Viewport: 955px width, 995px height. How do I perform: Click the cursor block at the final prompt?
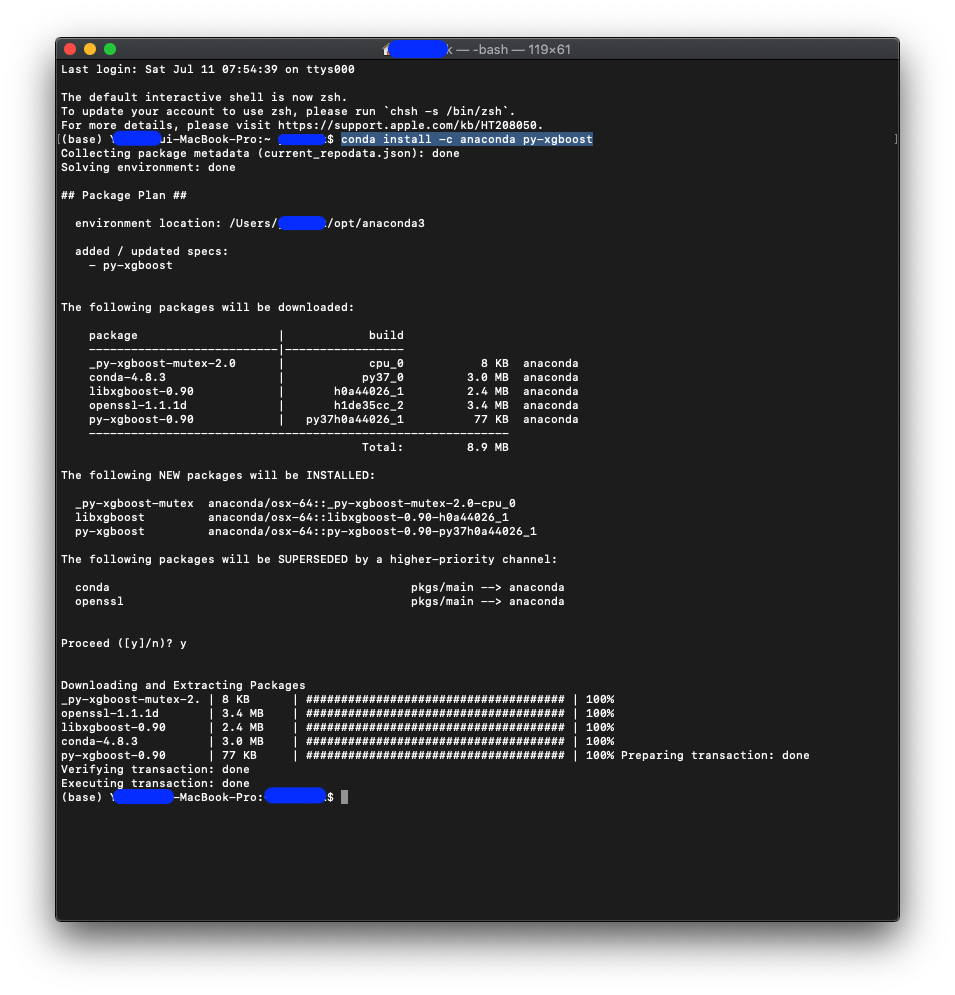345,797
